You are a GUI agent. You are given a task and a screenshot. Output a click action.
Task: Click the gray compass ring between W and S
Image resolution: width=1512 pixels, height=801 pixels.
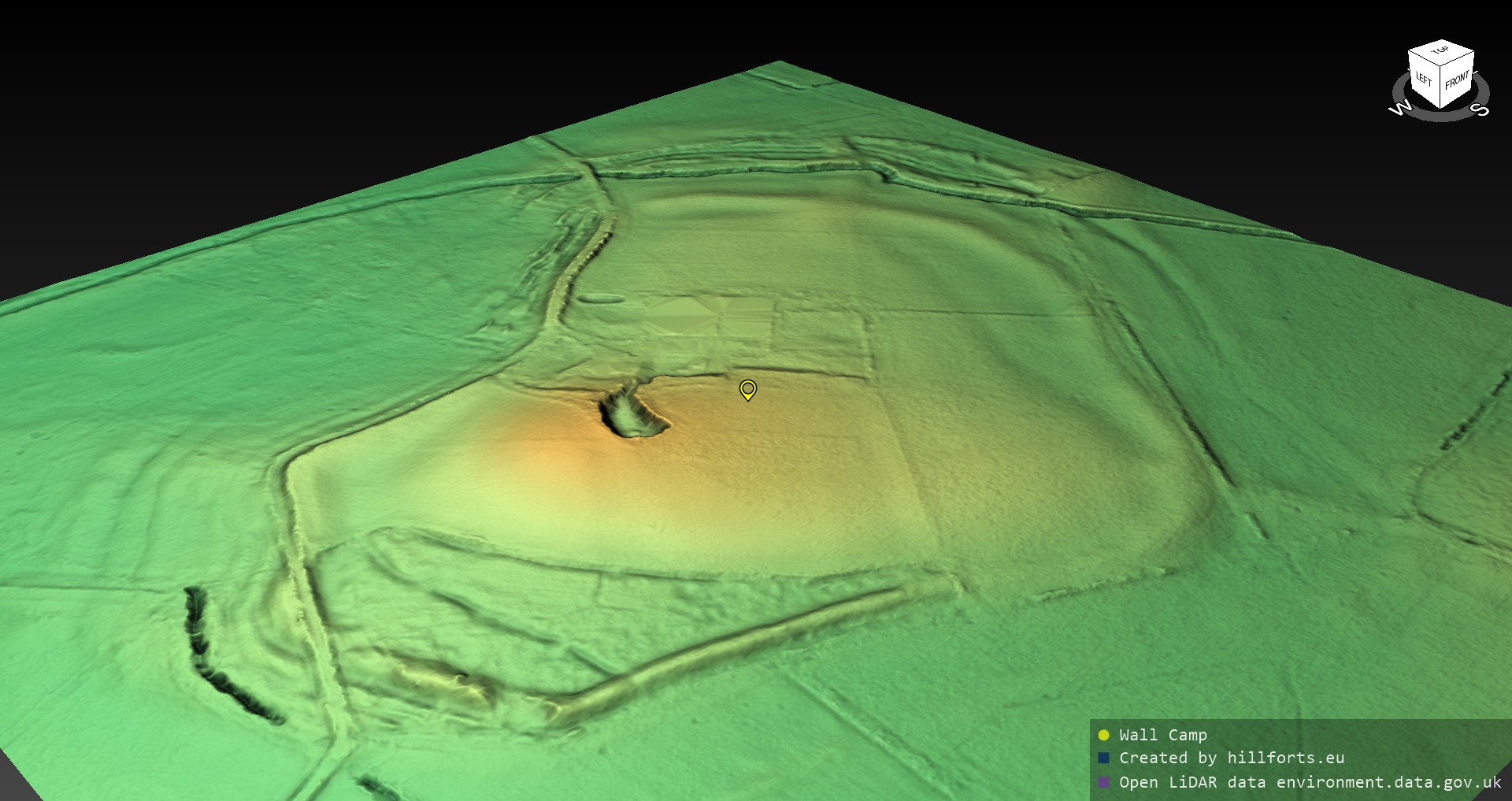(x=1440, y=117)
